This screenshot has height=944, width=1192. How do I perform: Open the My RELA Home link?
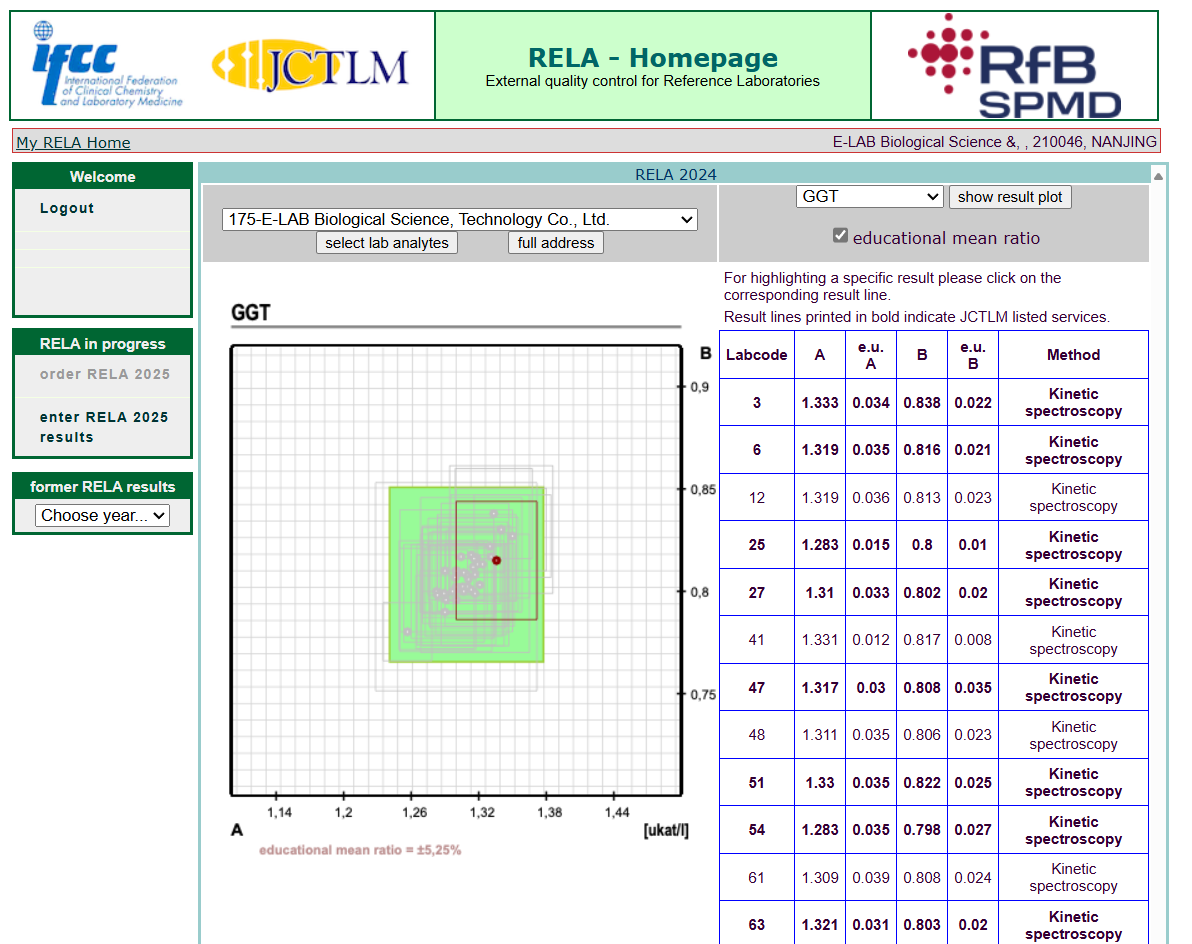pyautogui.click(x=73, y=142)
